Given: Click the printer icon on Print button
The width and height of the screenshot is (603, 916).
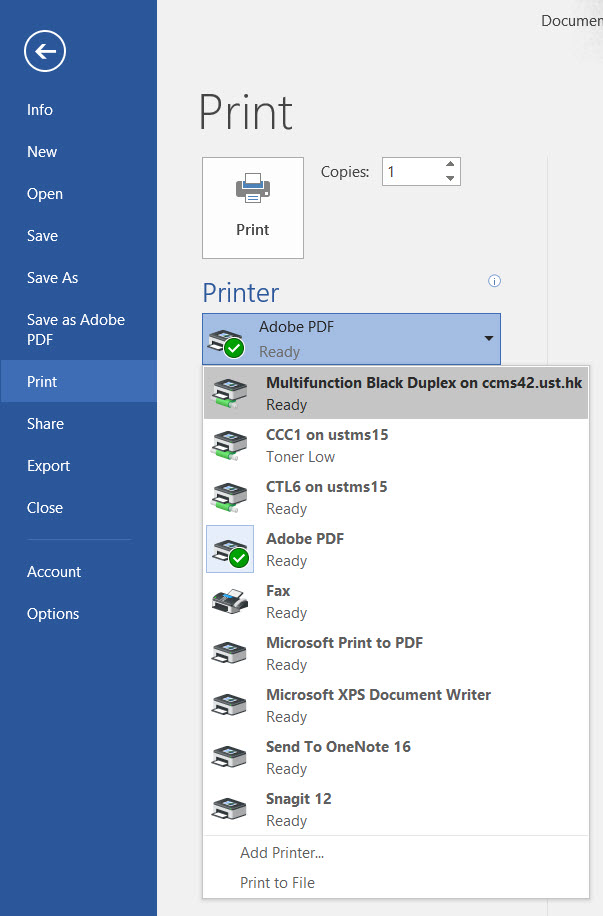Looking at the screenshot, I should pyautogui.click(x=252, y=189).
